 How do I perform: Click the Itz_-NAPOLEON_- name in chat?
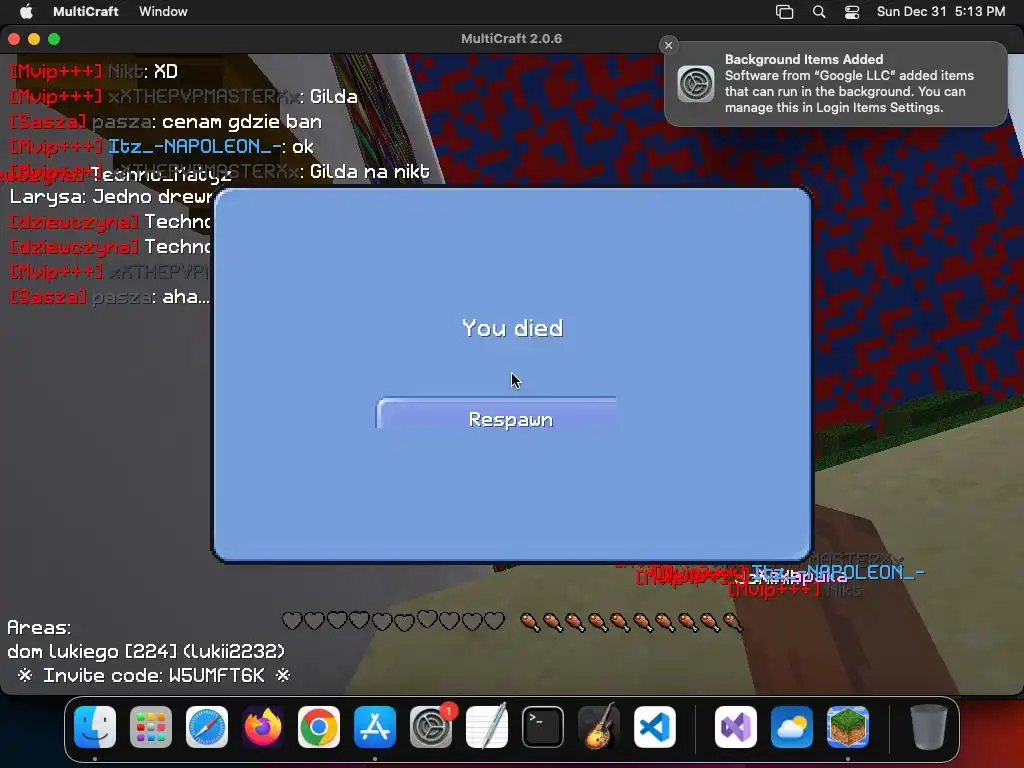pyautogui.click(x=195, y=147)
